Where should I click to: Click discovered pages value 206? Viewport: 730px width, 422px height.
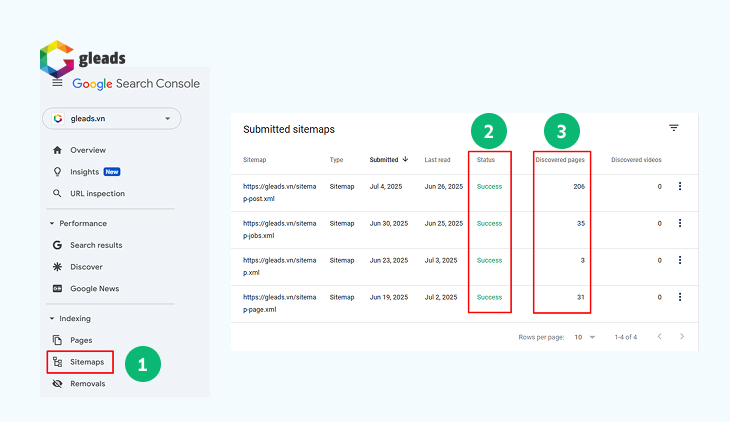(579, 186)
